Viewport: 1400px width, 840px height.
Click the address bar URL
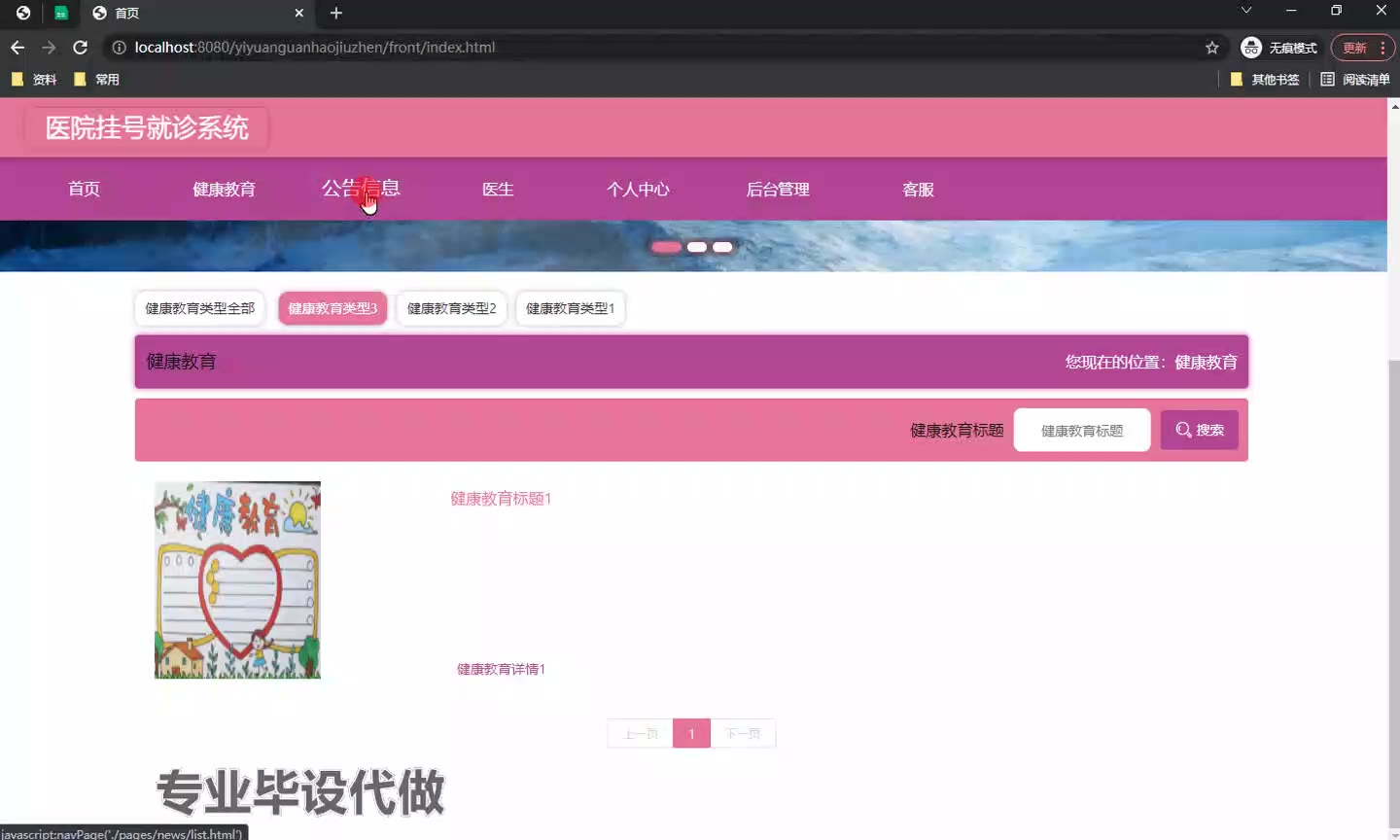[315, 47]
